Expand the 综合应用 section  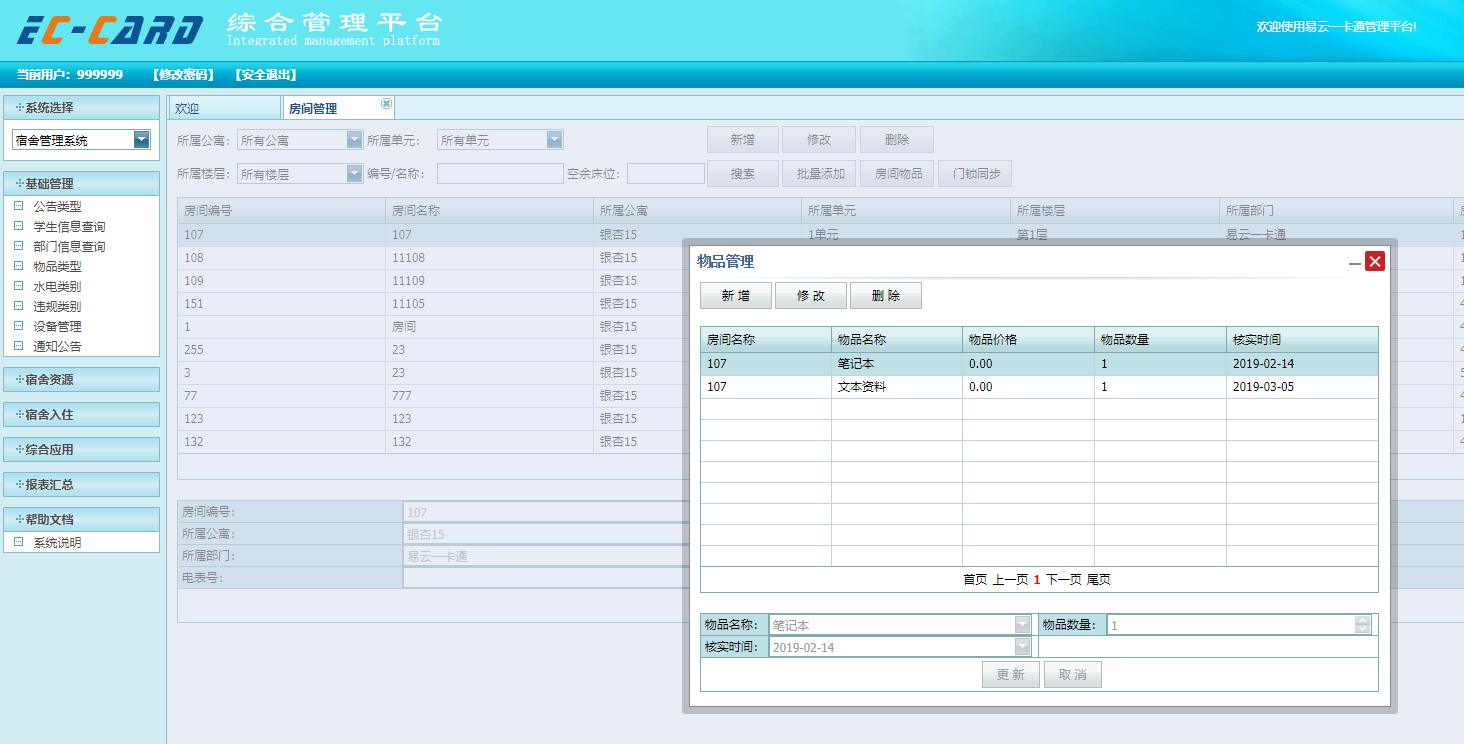81,449
